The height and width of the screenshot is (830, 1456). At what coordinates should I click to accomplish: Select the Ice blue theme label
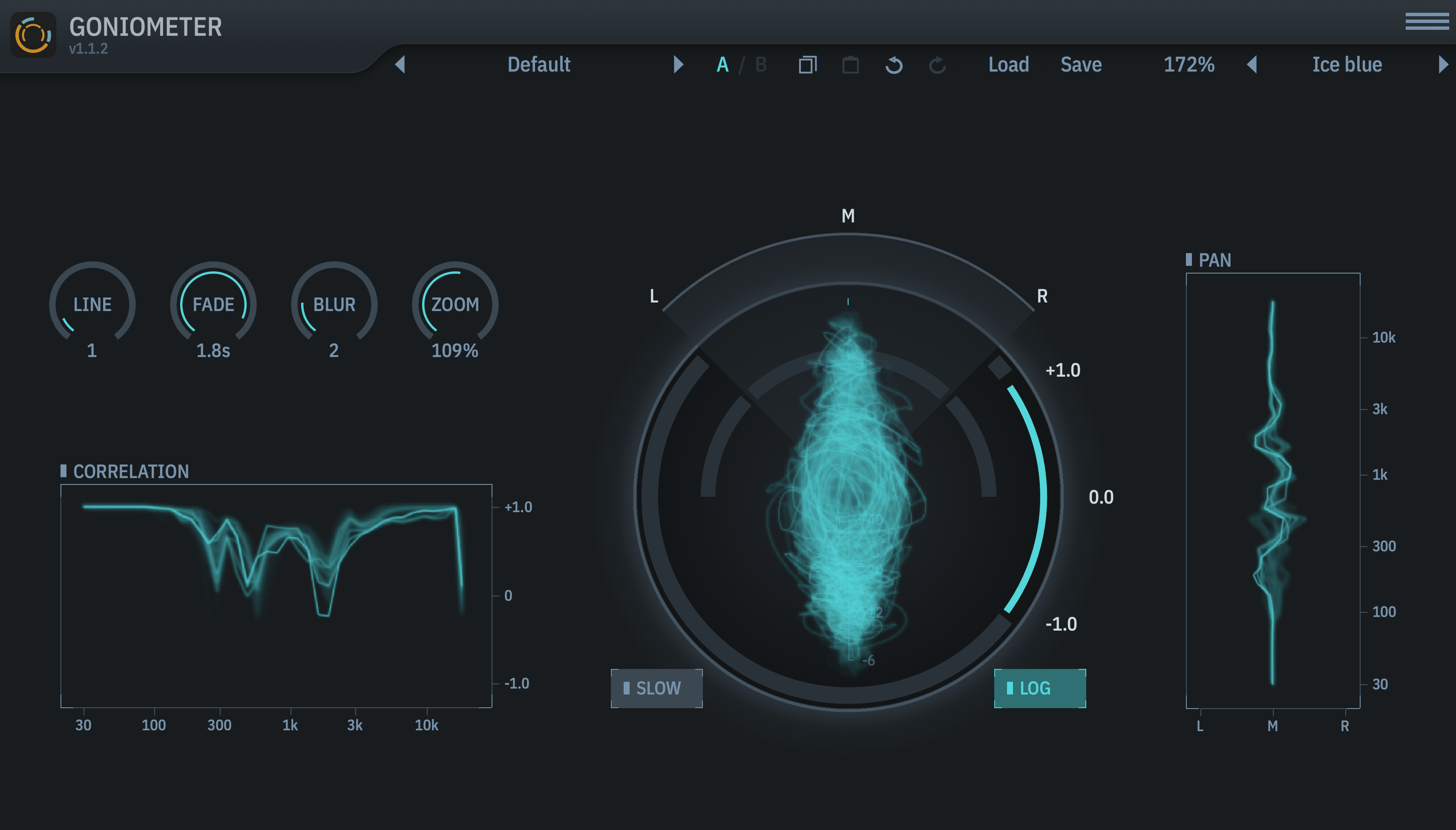pos(1347,64)
